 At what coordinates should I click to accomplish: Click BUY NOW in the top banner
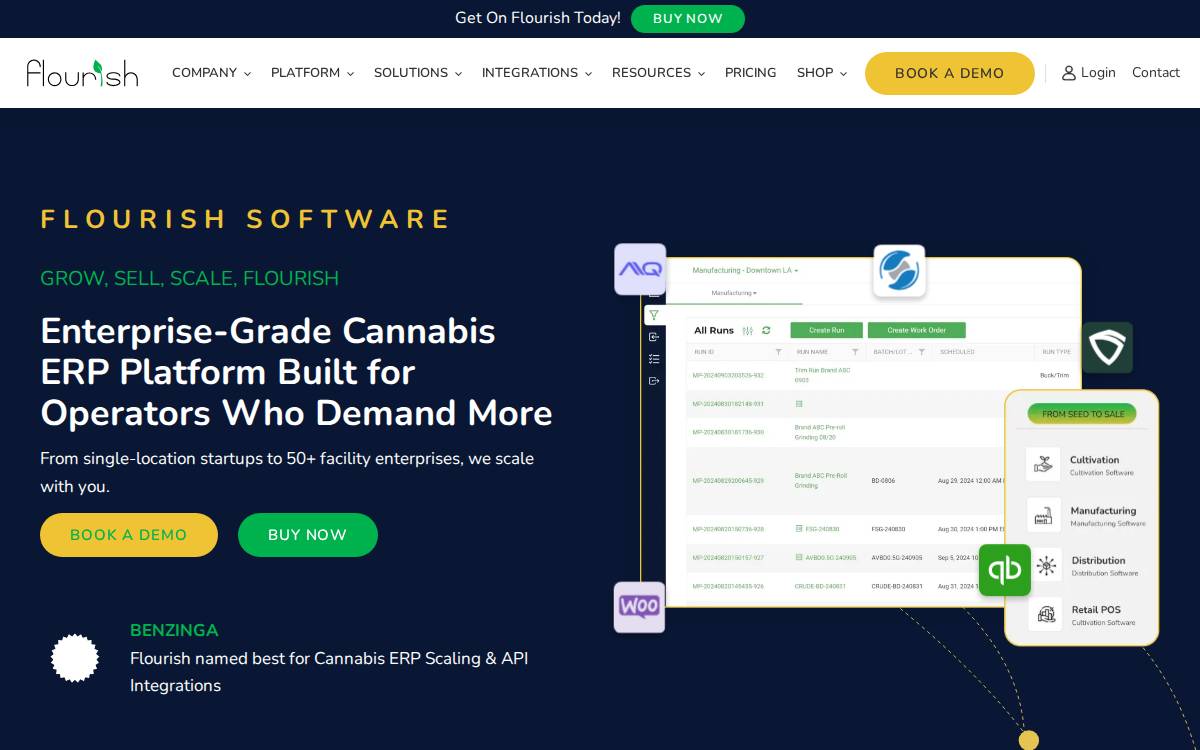point(688,19)
